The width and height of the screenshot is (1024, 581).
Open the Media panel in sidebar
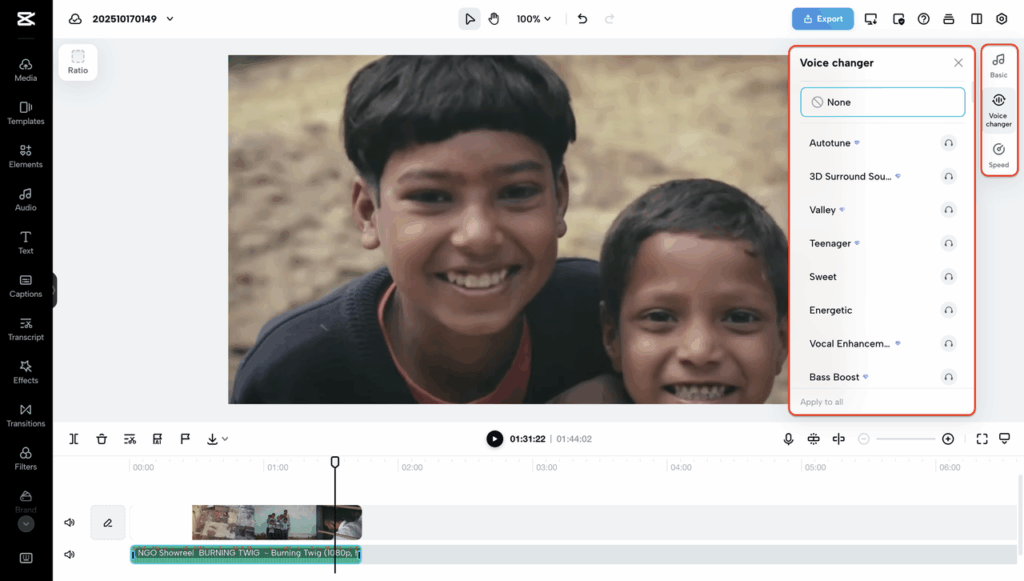point(26,69)
